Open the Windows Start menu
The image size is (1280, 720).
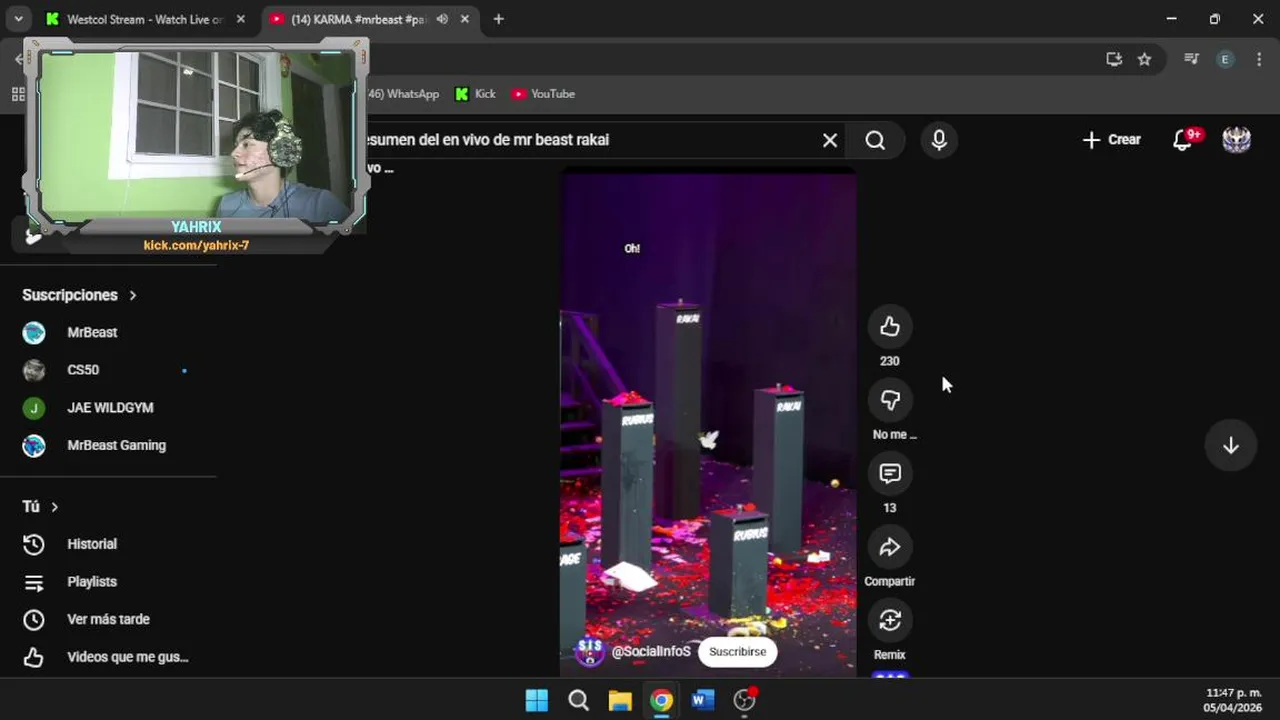(x=537, y=700)
